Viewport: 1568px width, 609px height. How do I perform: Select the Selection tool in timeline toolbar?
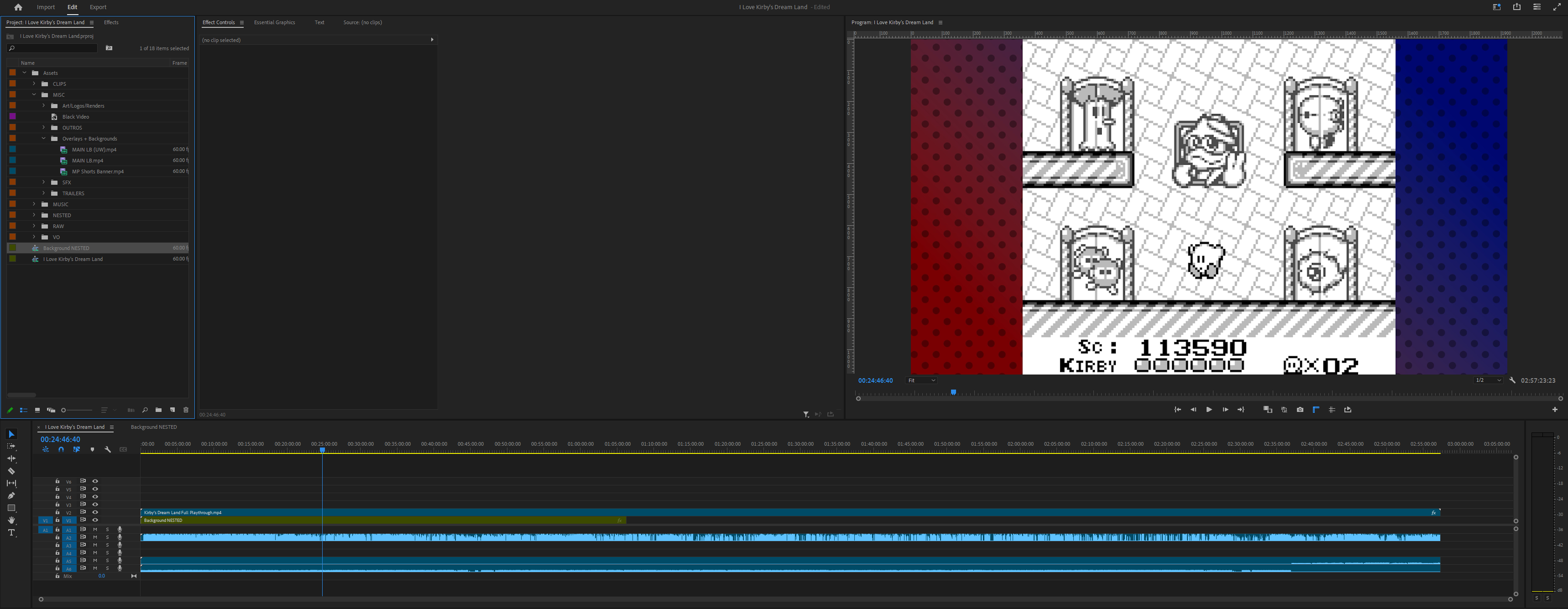click(x=11, y=434)
